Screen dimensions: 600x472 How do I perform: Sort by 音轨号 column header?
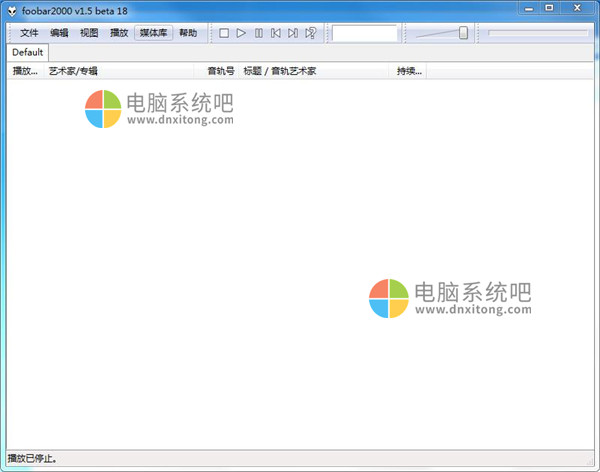(x=217, y=71)
